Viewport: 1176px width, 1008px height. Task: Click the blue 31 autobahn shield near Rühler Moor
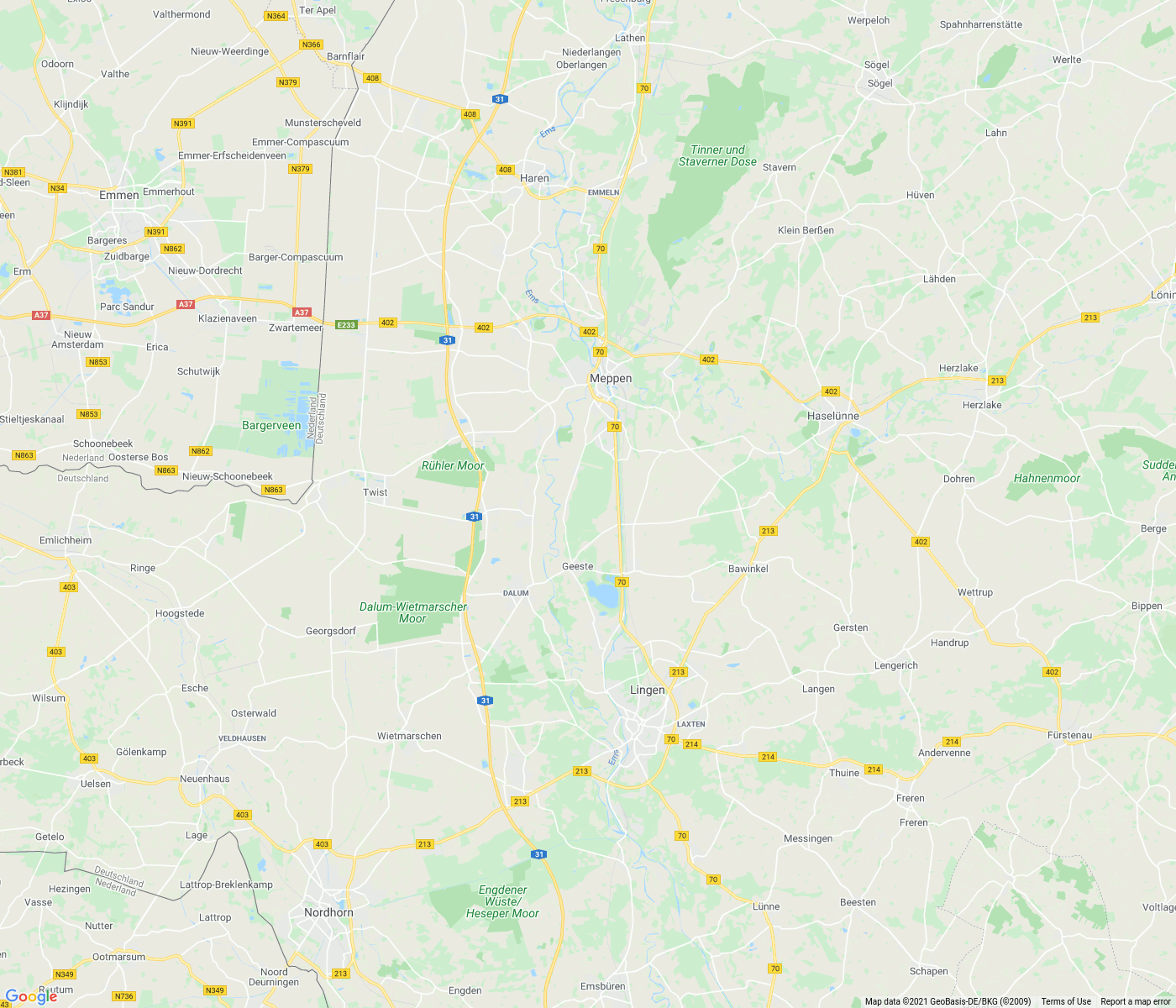[x=475, y=517]
